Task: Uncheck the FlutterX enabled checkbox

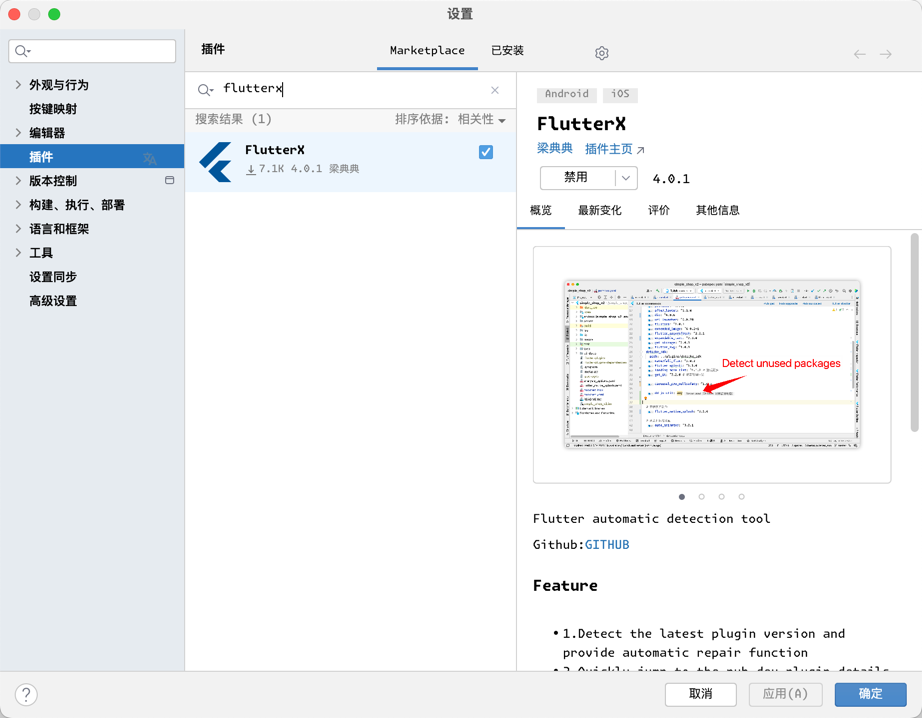Action: [x=486, y=152]
